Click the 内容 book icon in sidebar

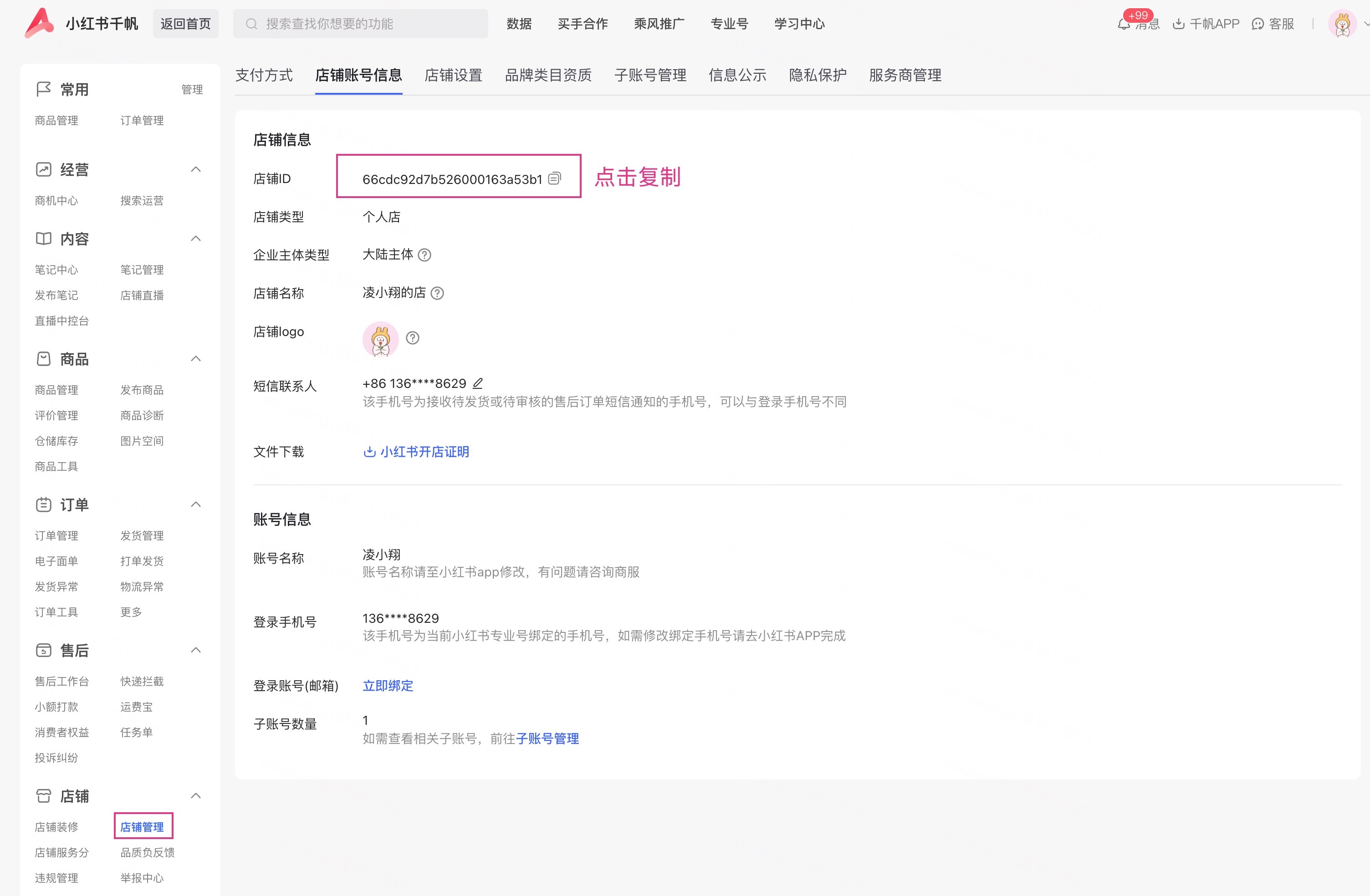pos(44,238)
